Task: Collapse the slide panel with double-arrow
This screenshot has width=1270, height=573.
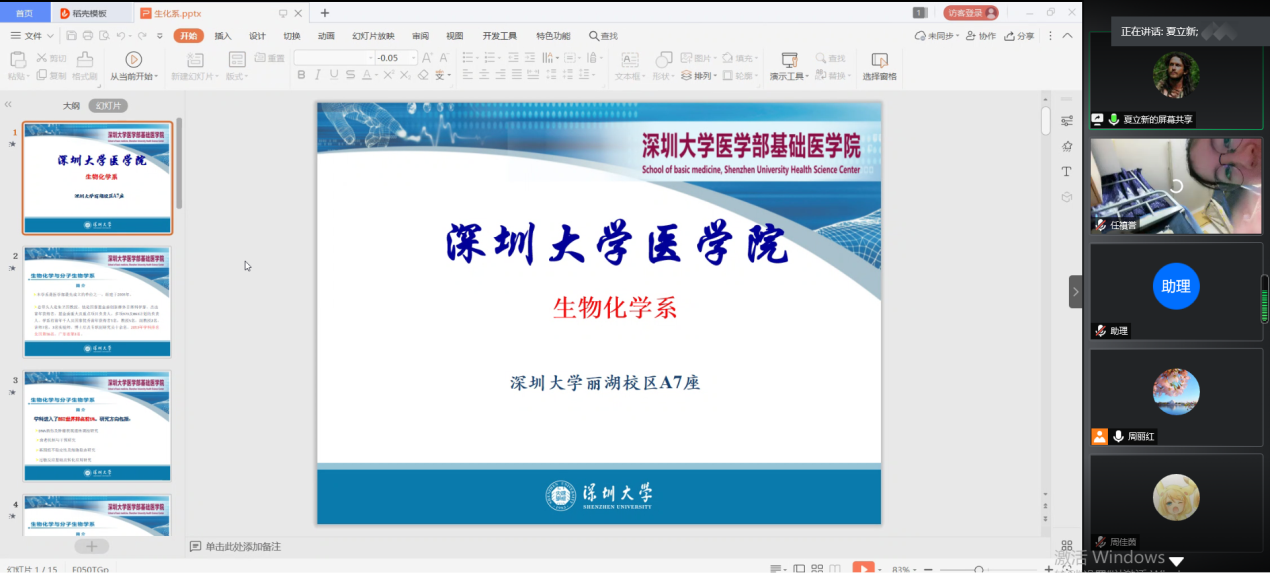Action: click(x=8, y=105)
